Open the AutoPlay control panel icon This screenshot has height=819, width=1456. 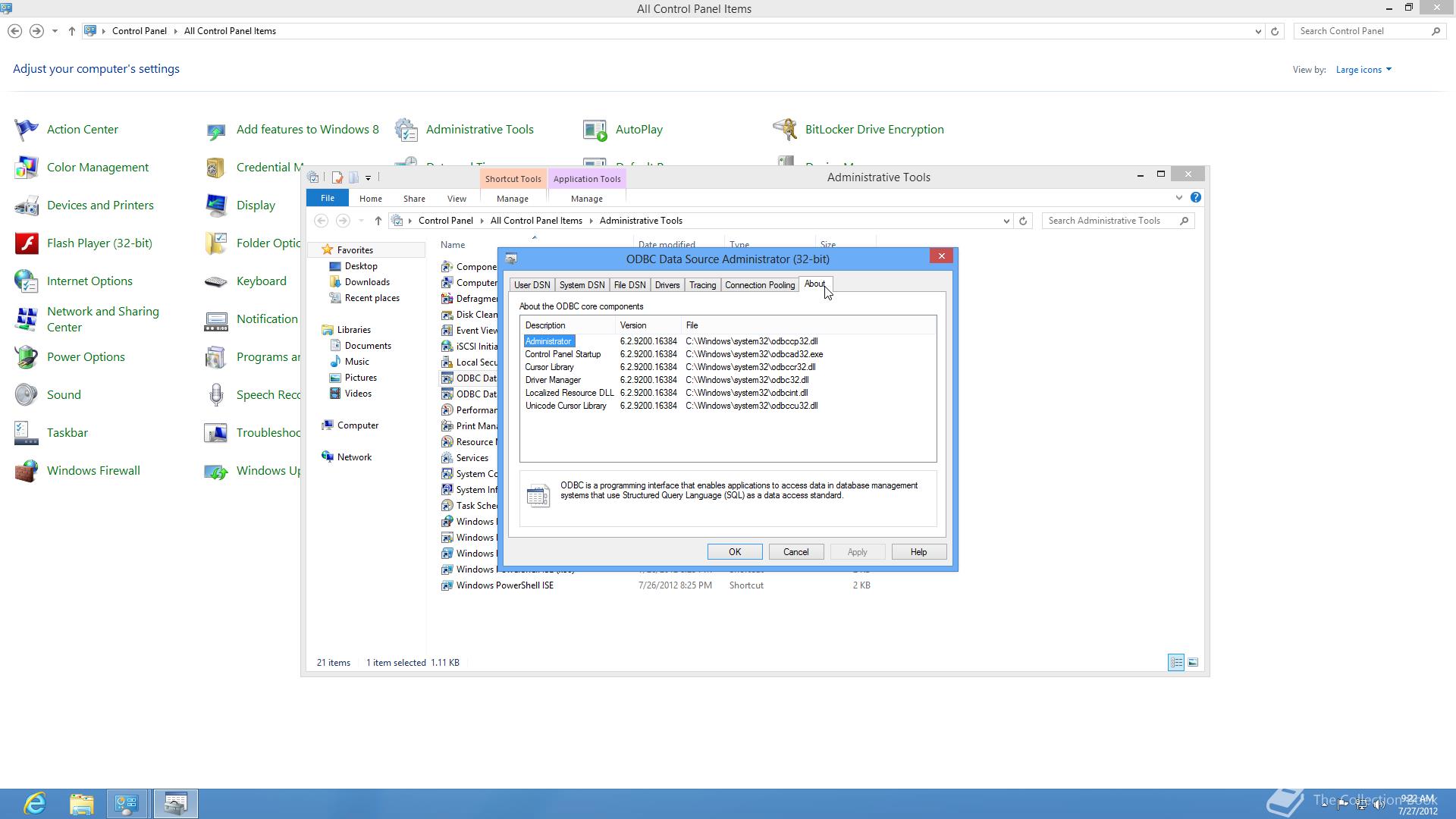coord(595,130)
